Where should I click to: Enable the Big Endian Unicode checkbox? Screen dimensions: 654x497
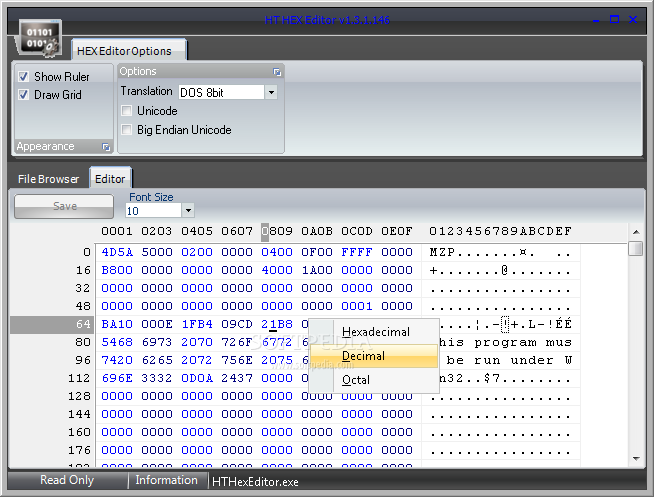pyautogui.click(x=126, y=130)
